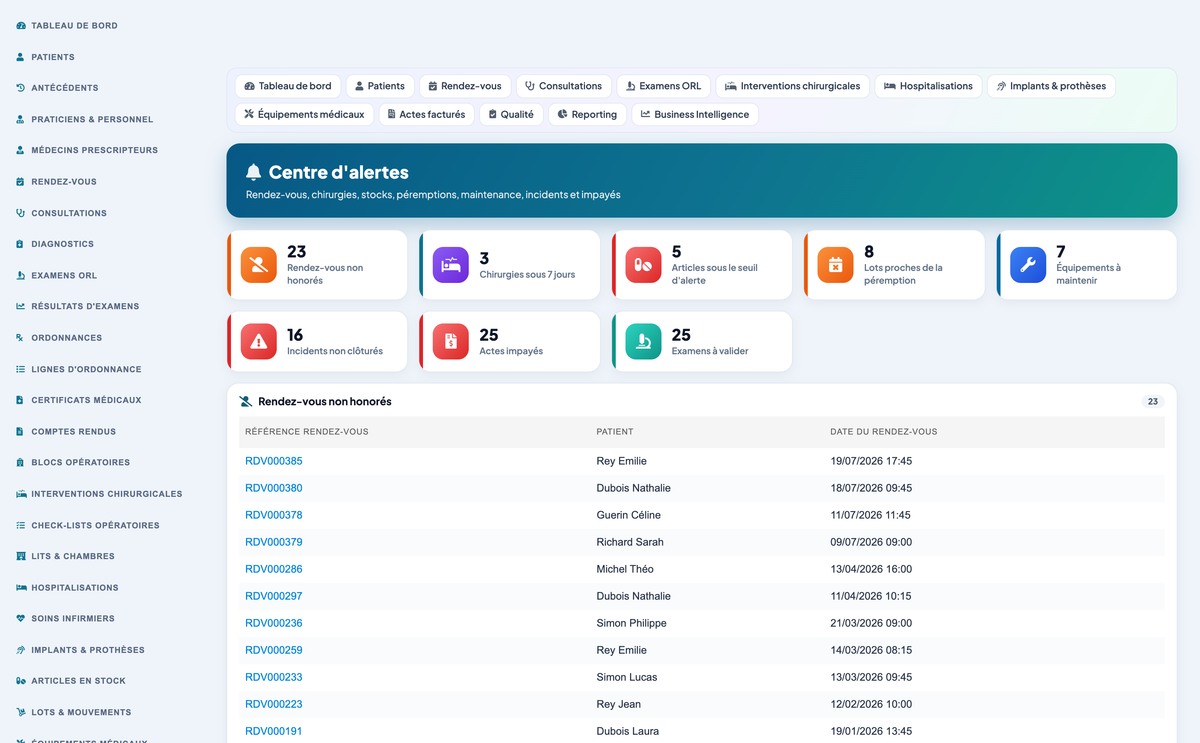Click the red invoice Actes impayés icon

pos(451,342)
